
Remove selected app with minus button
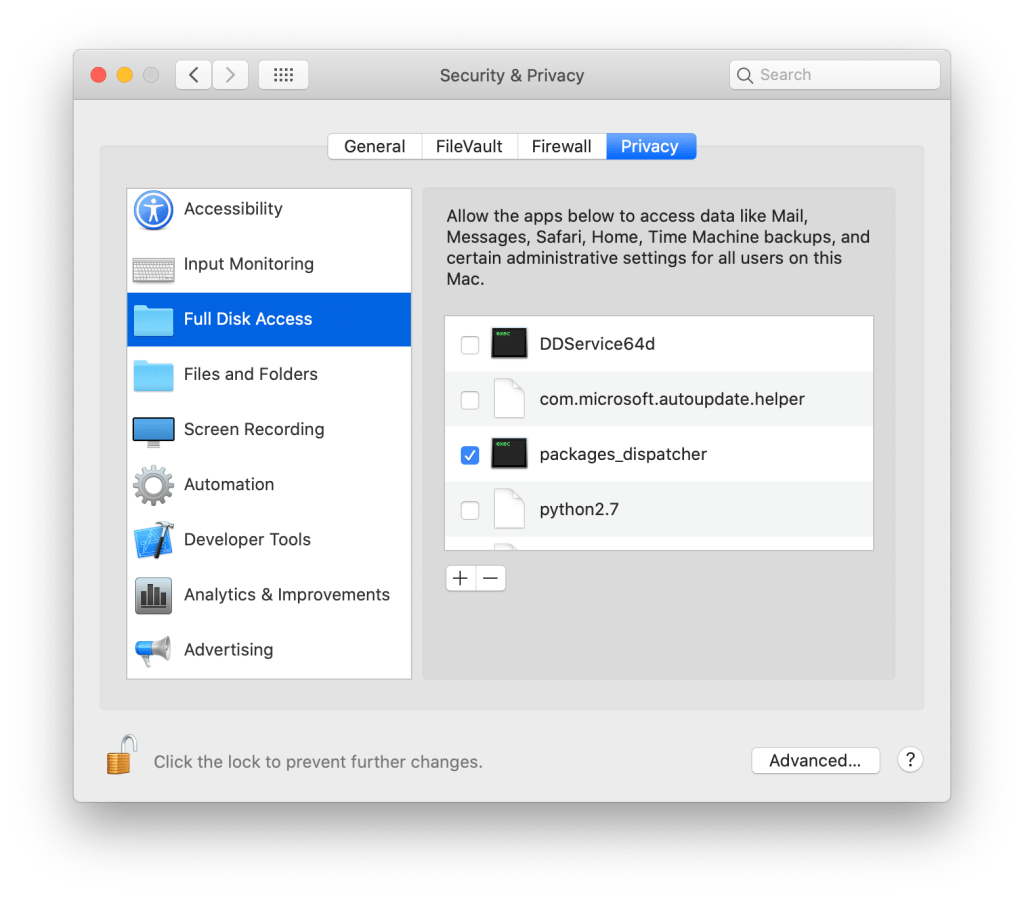(x=490, y=578)
